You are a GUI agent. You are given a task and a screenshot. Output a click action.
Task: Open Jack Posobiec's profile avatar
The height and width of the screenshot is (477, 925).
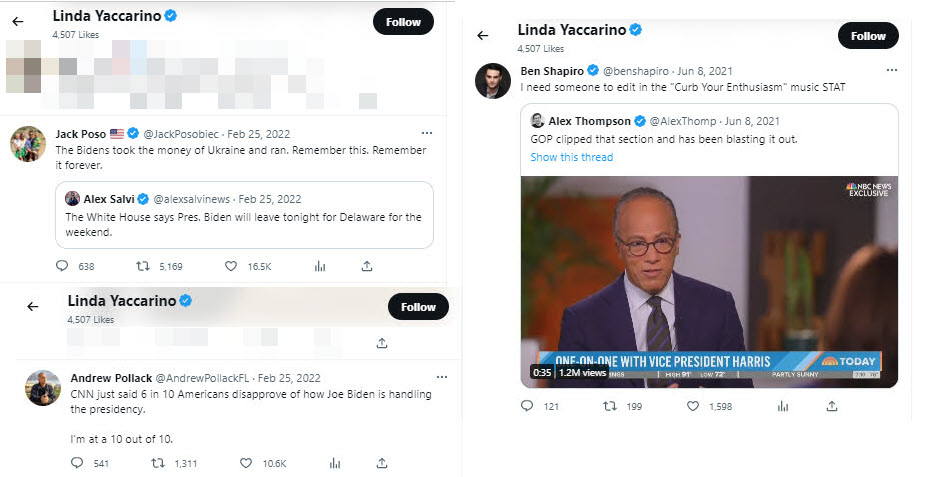pos(27,144)
